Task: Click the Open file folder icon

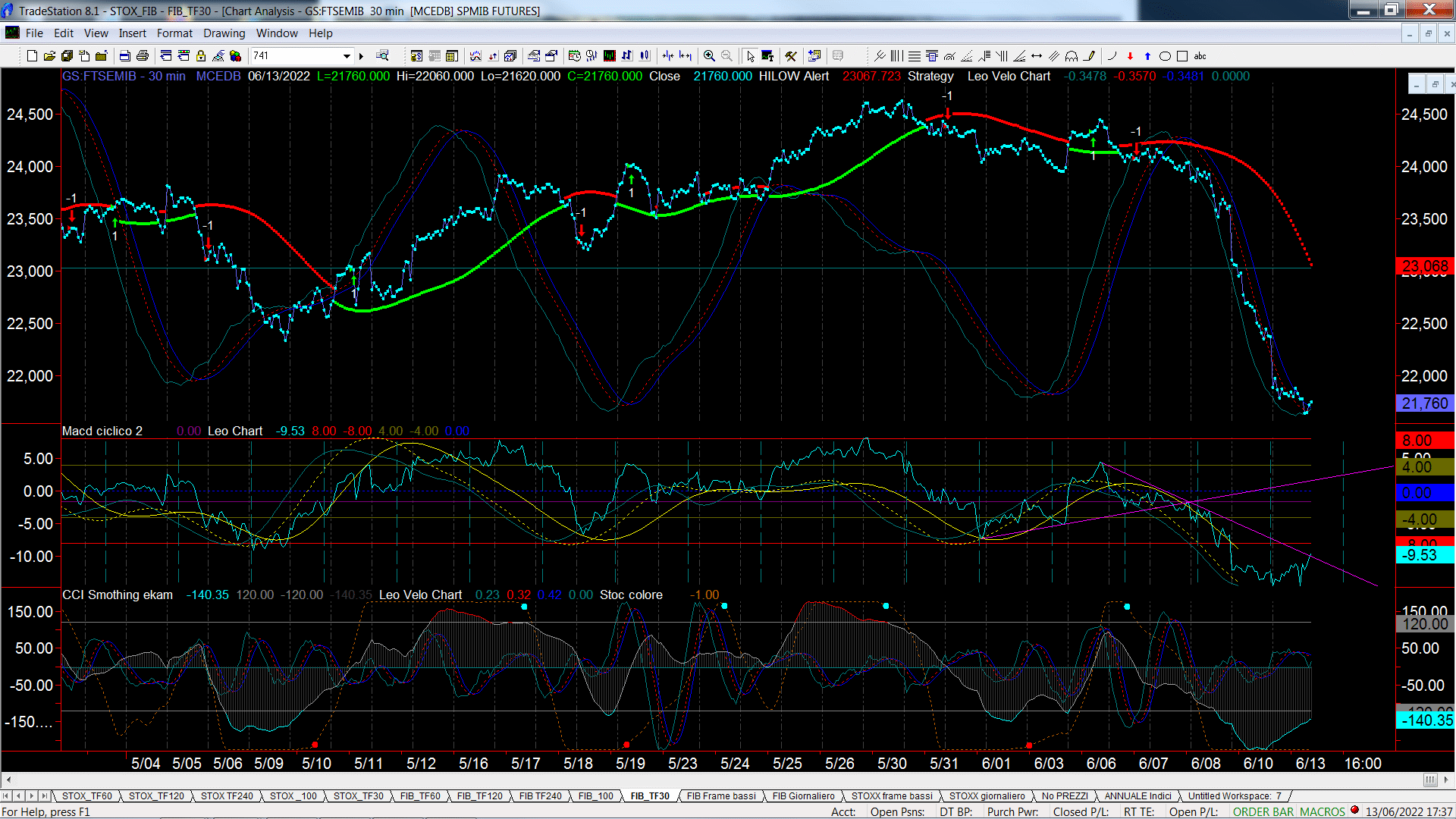Action: [49, 55]
